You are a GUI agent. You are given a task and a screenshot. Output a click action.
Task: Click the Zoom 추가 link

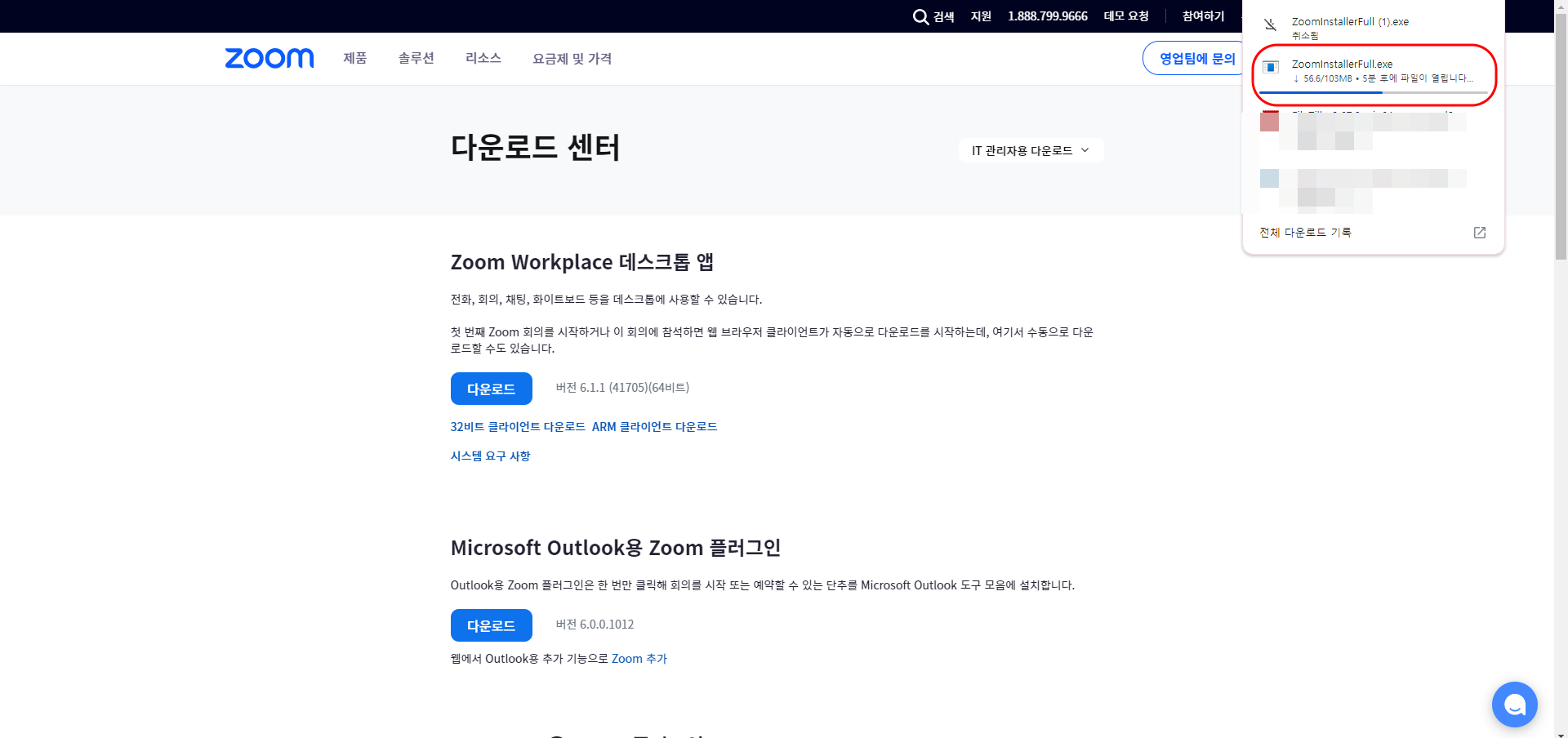pos(639,658)
